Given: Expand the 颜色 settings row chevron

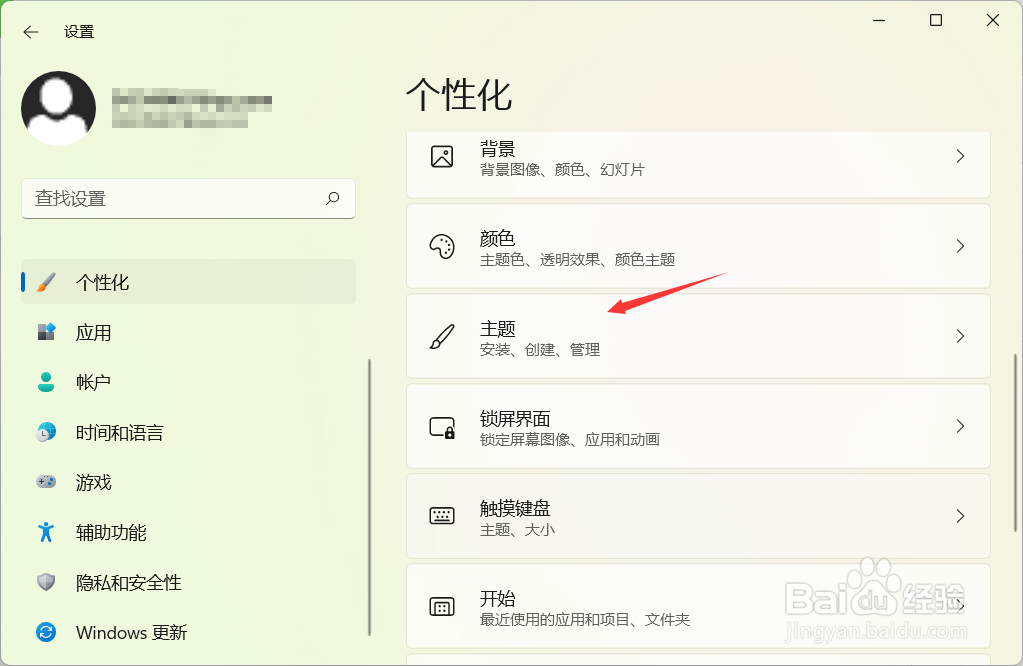Looking at the screenshot, I should (x=959, y=246).
